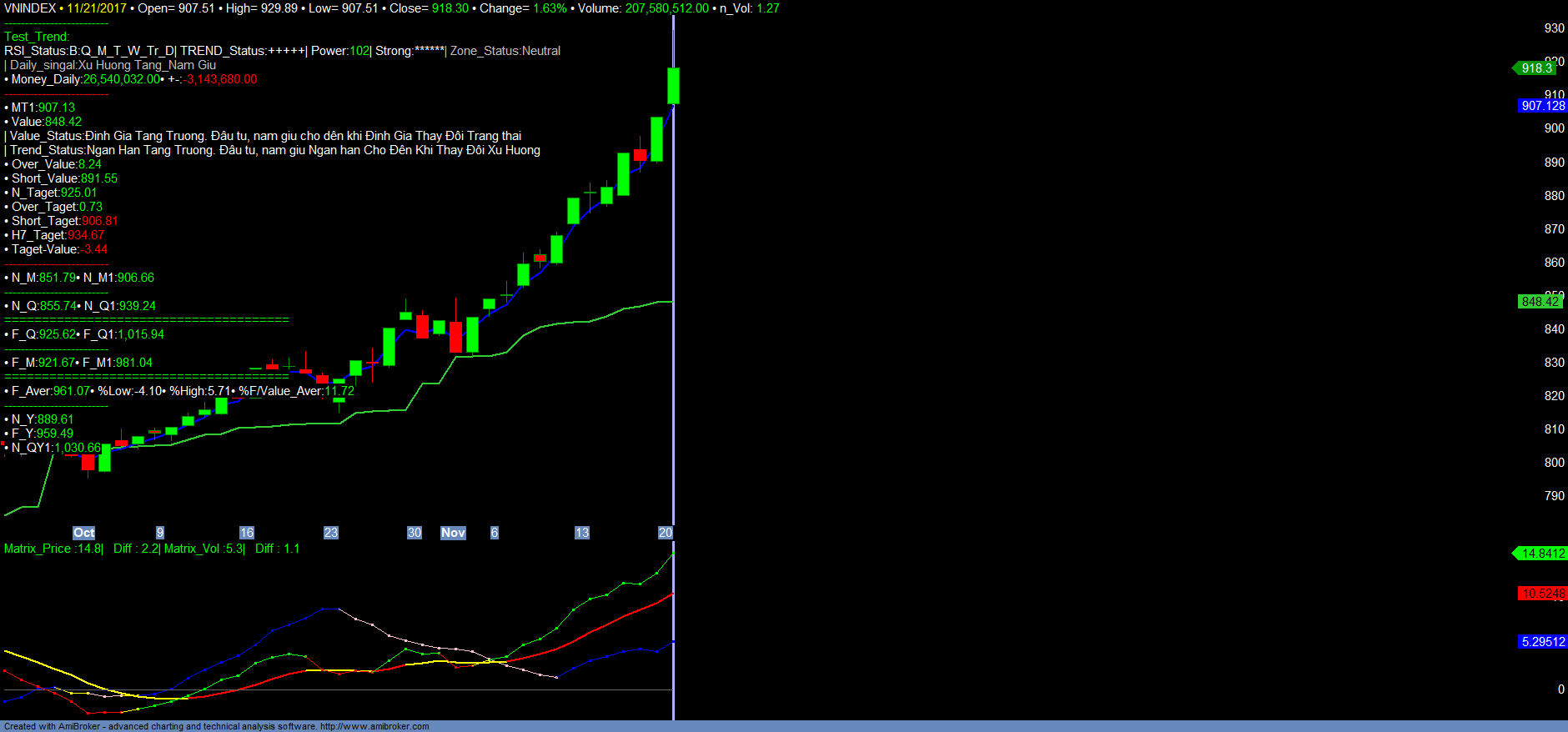The height and width of the screenshot is (732, 1568).
Task: Click the red 10.5248 indicator value tag
Action: (x=1542, y=594)
